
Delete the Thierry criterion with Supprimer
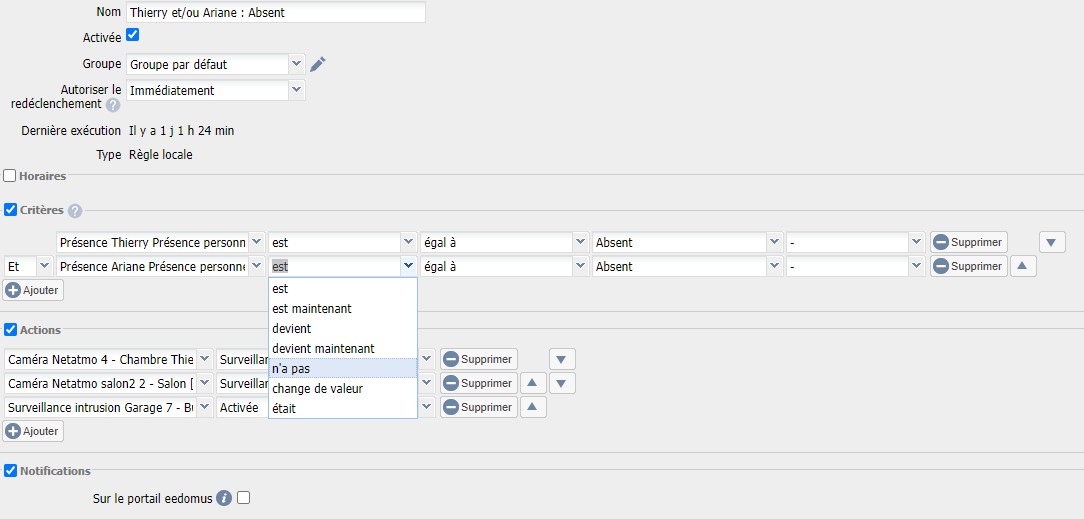968,242
